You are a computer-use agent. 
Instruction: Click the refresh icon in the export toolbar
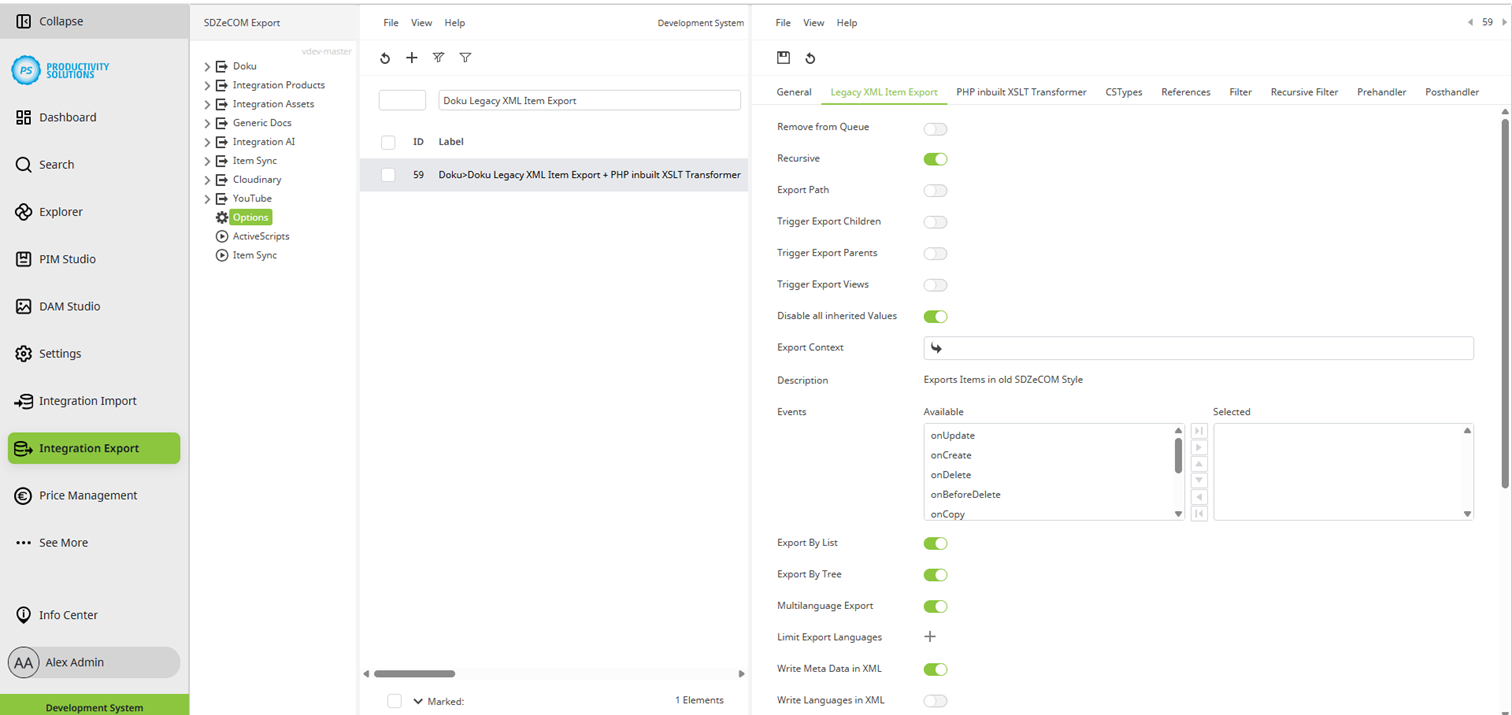point(385,57)
